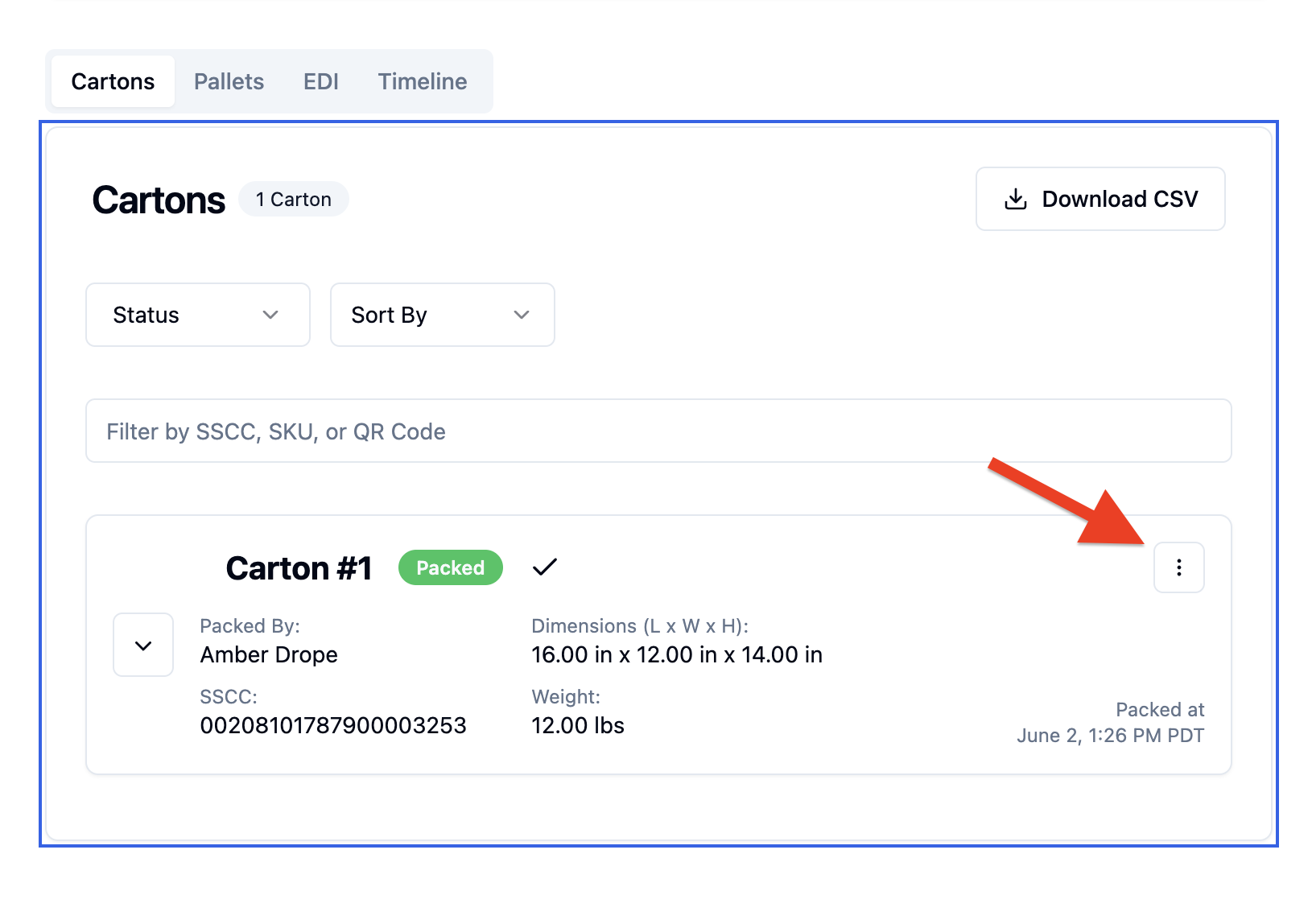Image resolution: width=1312 pixels, height=924 pixels.
Task: Switch to the EDI tab
Action: pyautogui.click(x=321, y=81)
